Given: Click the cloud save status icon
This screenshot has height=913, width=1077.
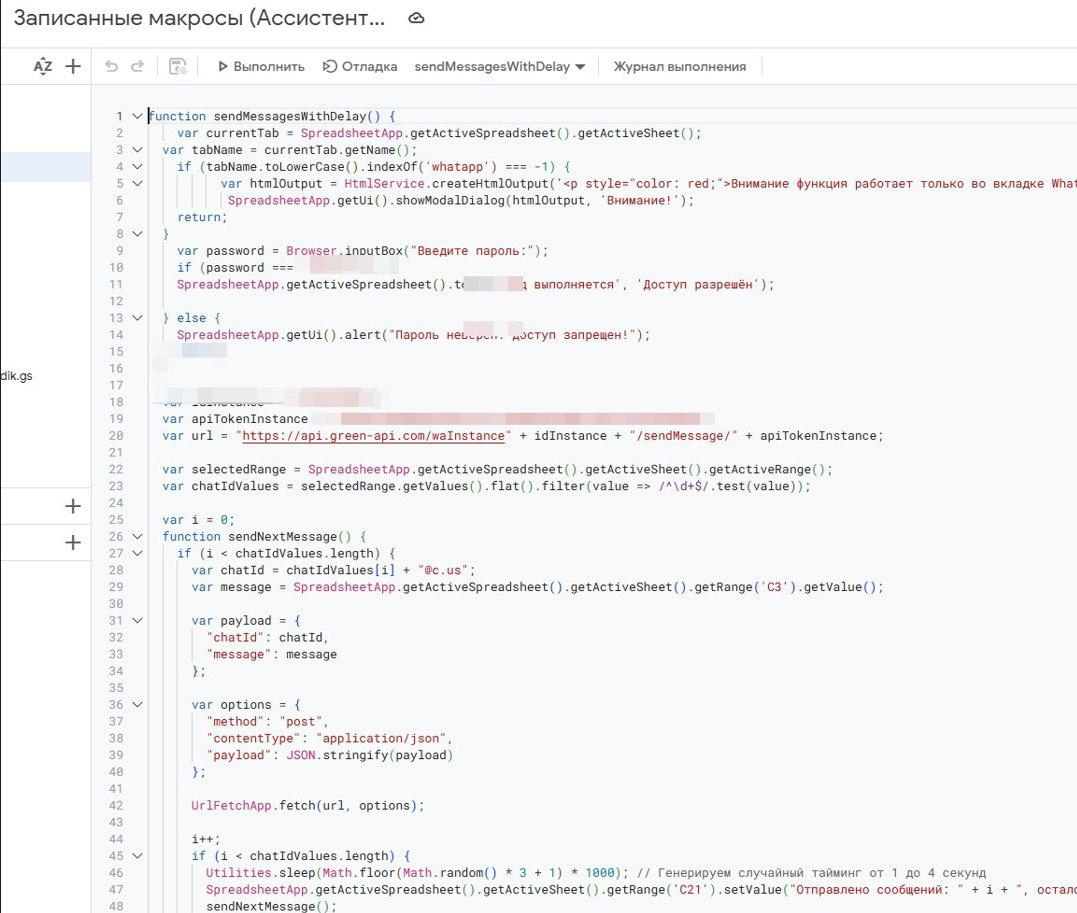Looking at the screenshot, I should pyautogui.click(x=416, y=19).
